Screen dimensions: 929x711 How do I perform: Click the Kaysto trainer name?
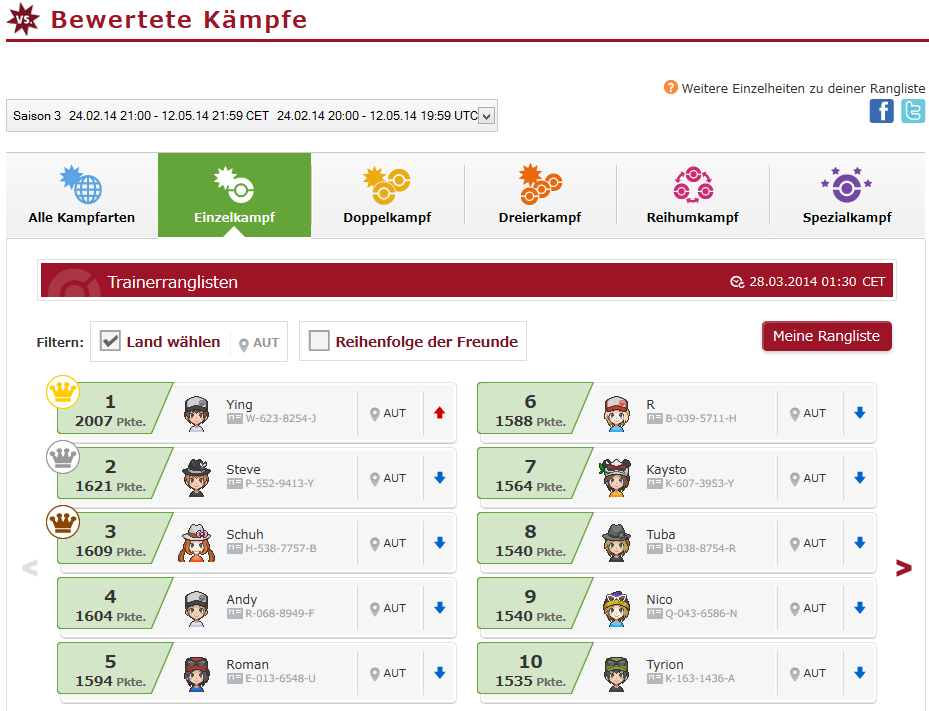click(666, 469)
